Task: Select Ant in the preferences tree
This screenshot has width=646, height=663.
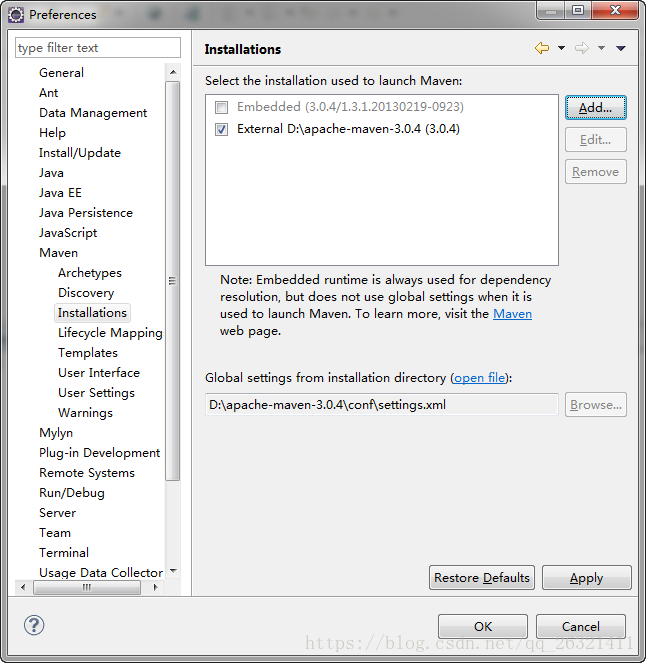Action: 49,93
